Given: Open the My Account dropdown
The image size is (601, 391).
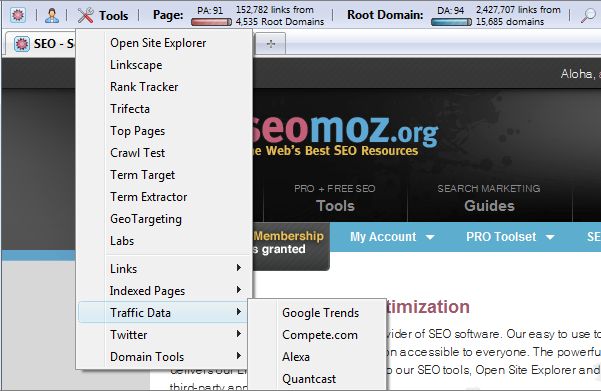Looking at the screenshot, I should tap(392, 237).
